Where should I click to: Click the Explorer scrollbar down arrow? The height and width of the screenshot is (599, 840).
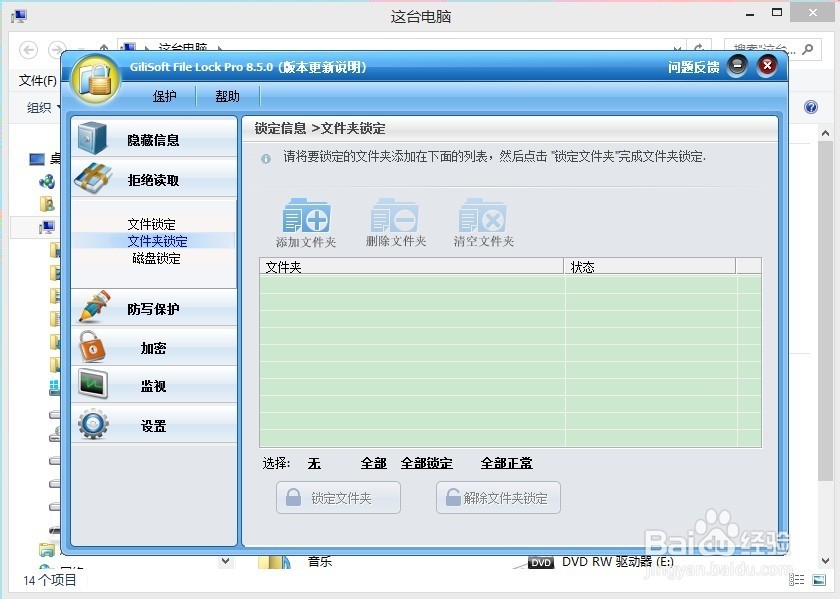click(x=825, y=560)
